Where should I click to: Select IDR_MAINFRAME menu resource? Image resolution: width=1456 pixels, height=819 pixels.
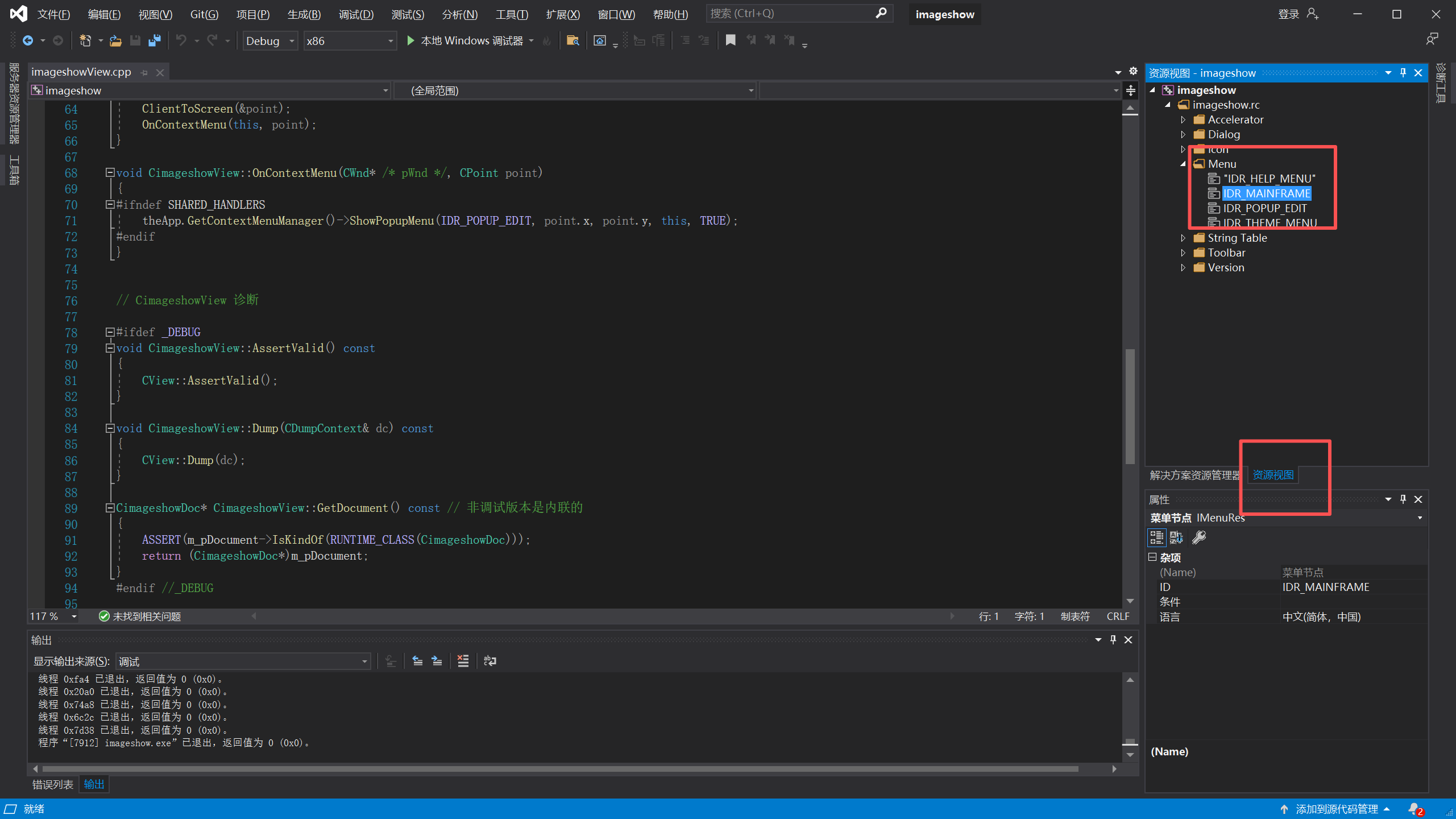coord(1267,193)
